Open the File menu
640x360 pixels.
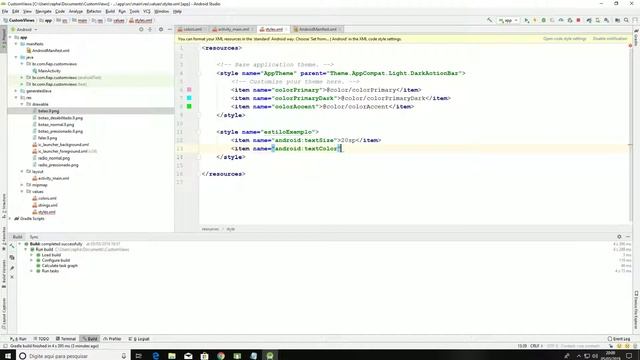(5, 11)
